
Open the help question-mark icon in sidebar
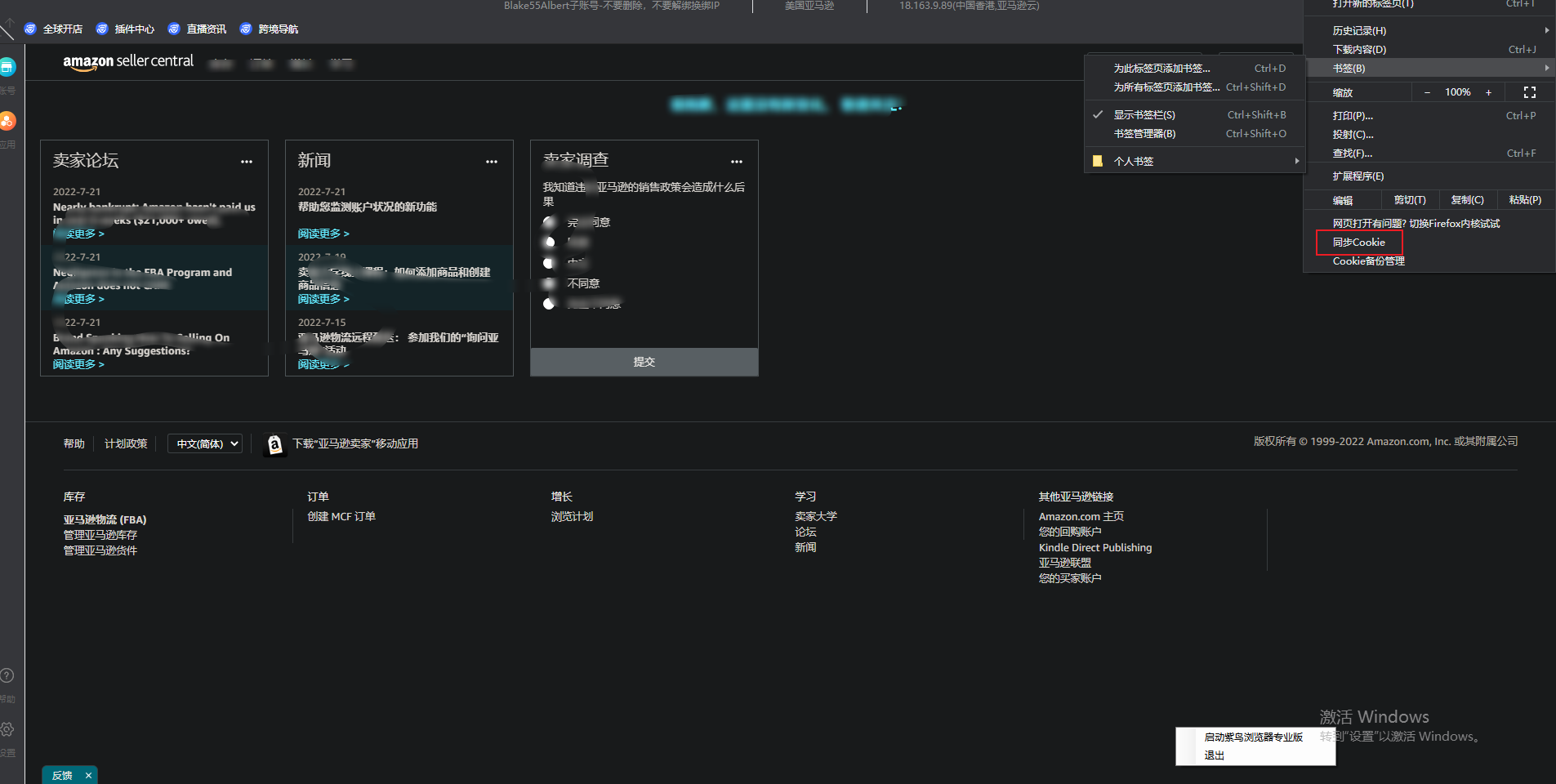7,675
